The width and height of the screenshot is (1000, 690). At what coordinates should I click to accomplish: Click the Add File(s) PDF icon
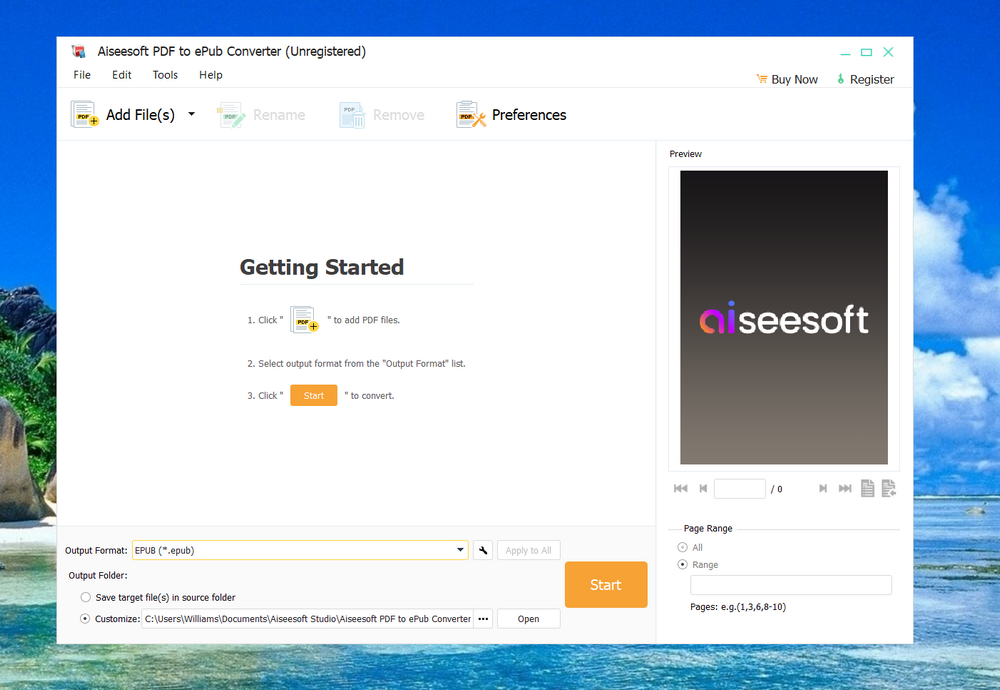pos(84,114)
